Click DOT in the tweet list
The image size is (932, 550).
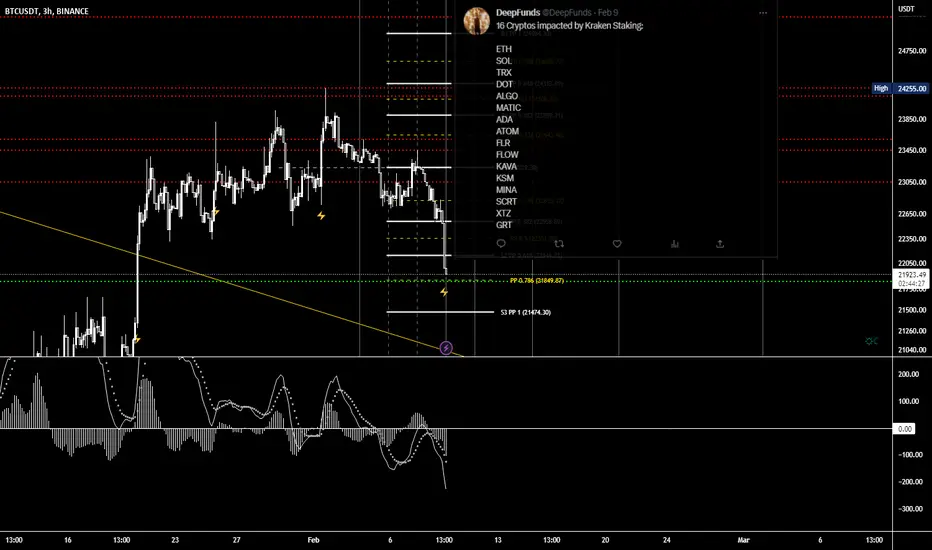[505, 84]
